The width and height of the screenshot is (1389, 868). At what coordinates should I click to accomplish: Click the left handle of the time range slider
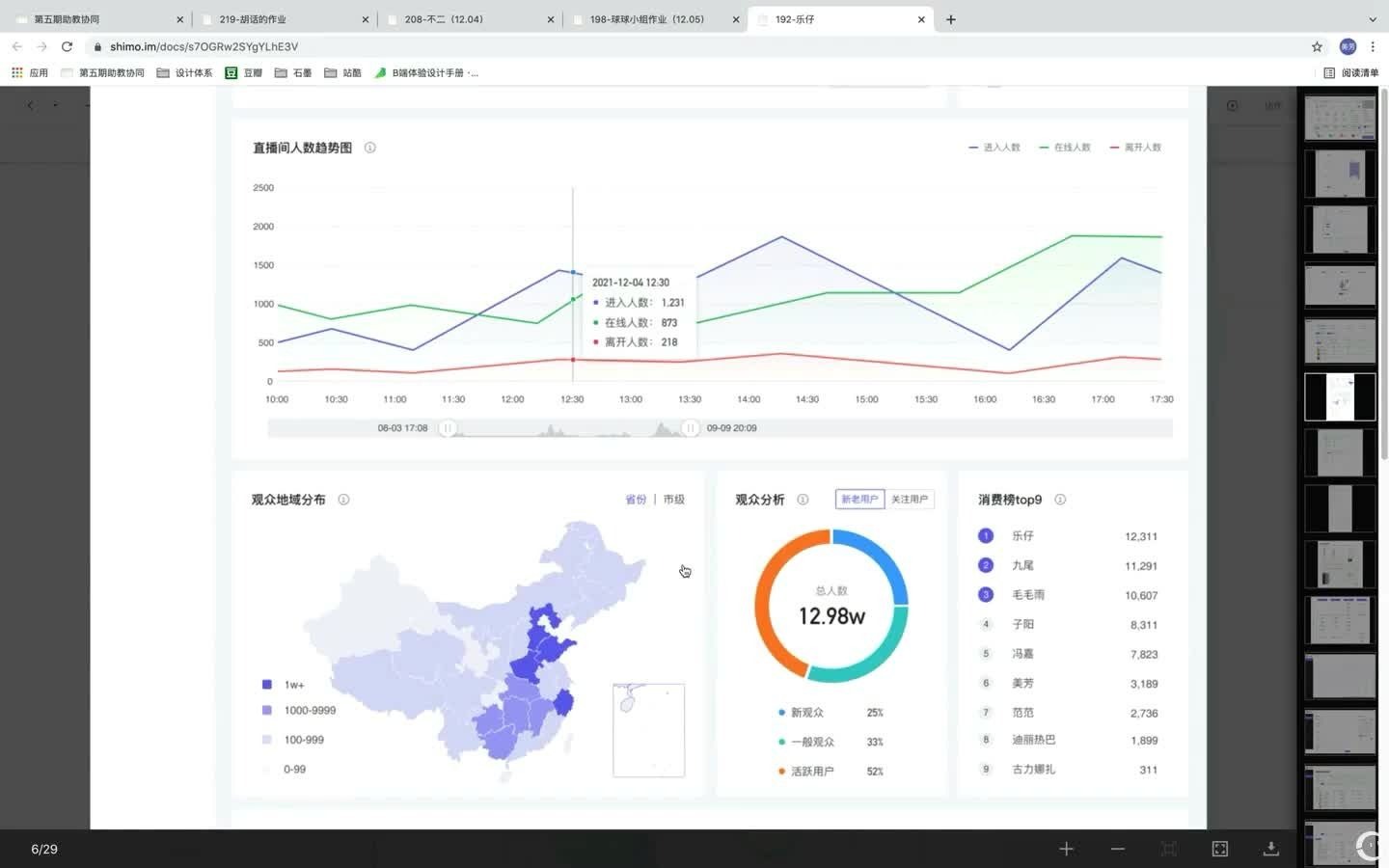447,428
